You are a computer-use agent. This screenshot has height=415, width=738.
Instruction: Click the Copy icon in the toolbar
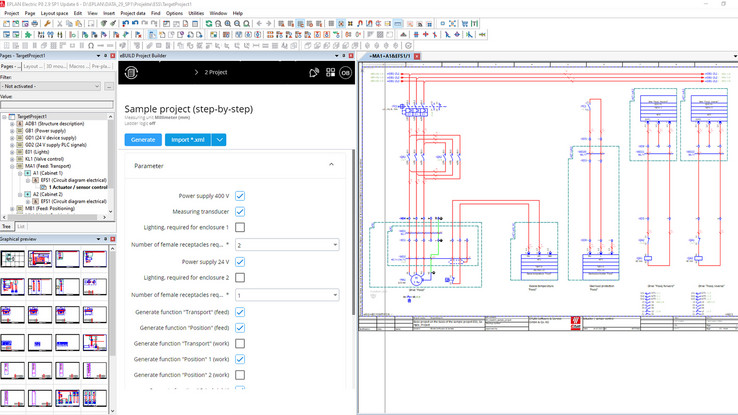[x=69, y=24]
